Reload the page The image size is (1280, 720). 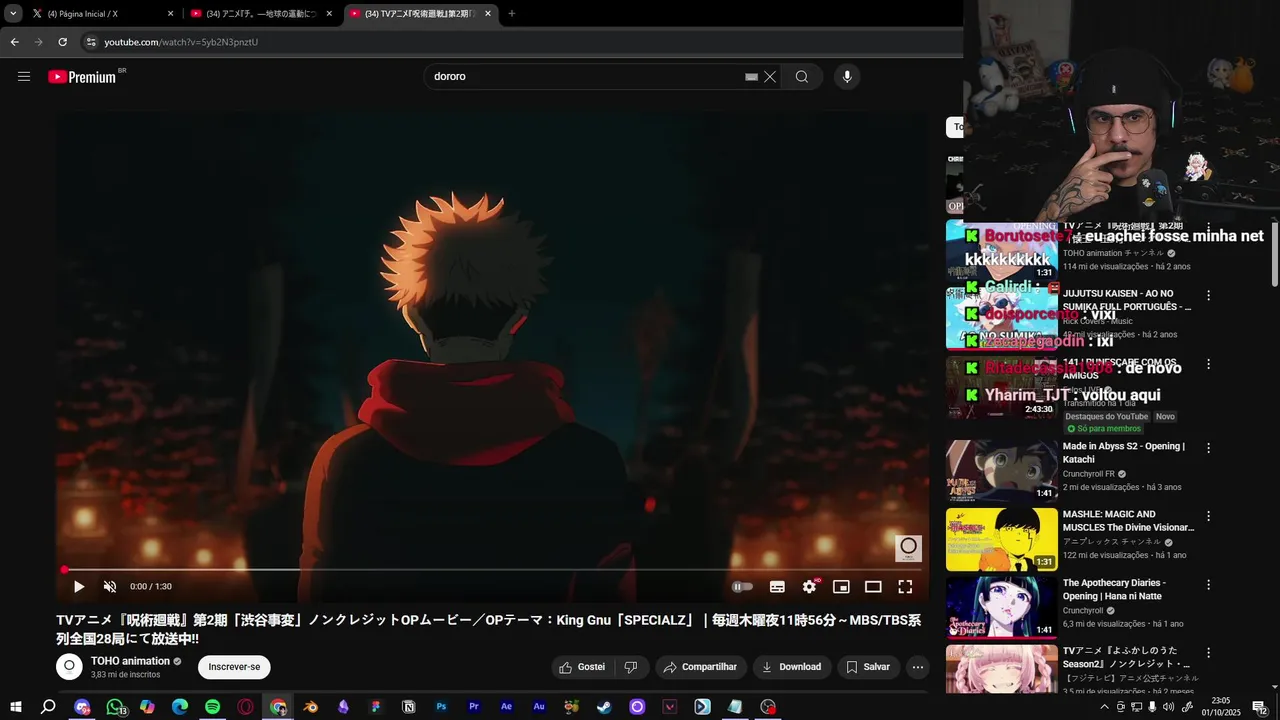click(62, 42)
